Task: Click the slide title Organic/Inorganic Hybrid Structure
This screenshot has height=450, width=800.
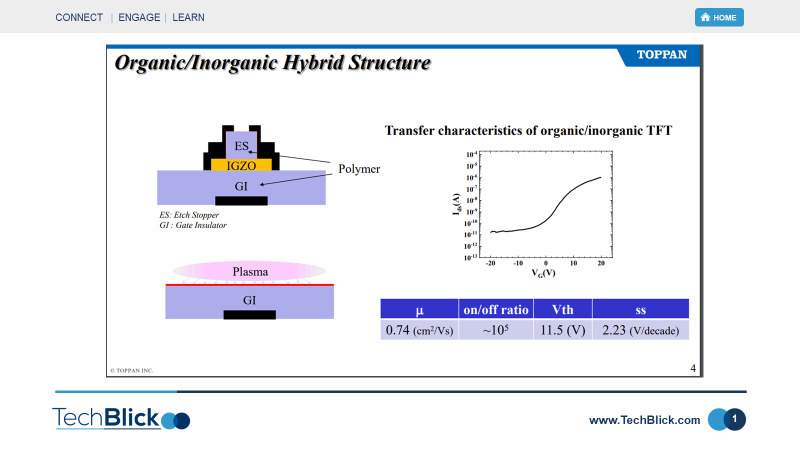Action: 272,63
